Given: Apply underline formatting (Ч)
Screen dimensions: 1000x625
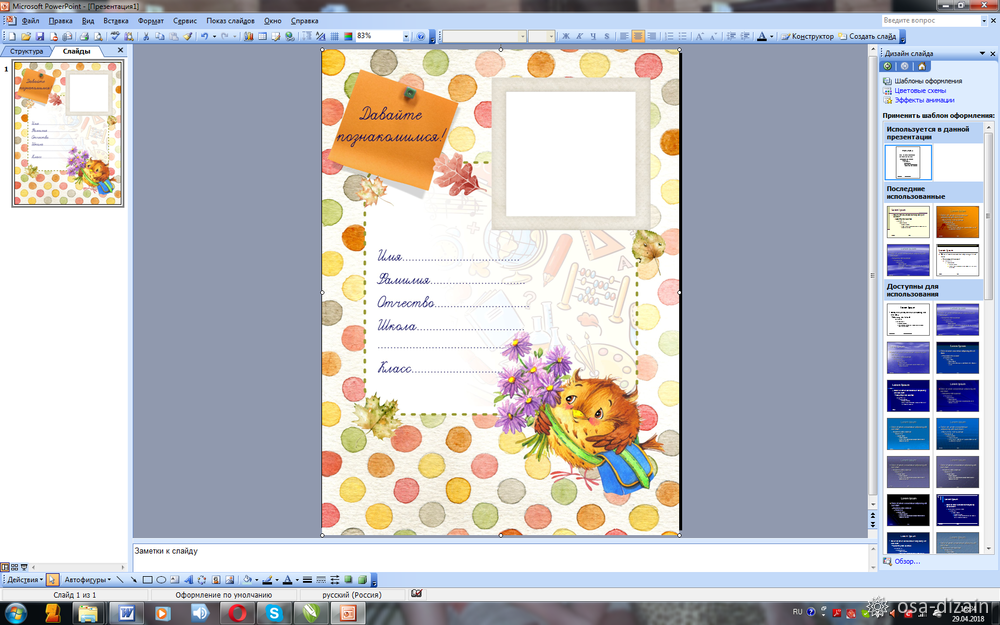Looking at the screenshot, I should tap(593, 36).
